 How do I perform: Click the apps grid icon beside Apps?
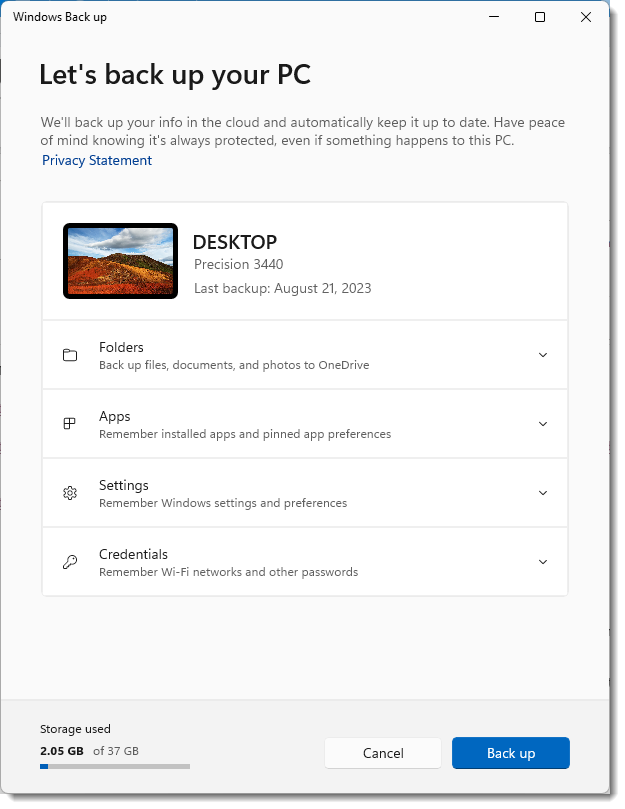(x=69, y=424)
